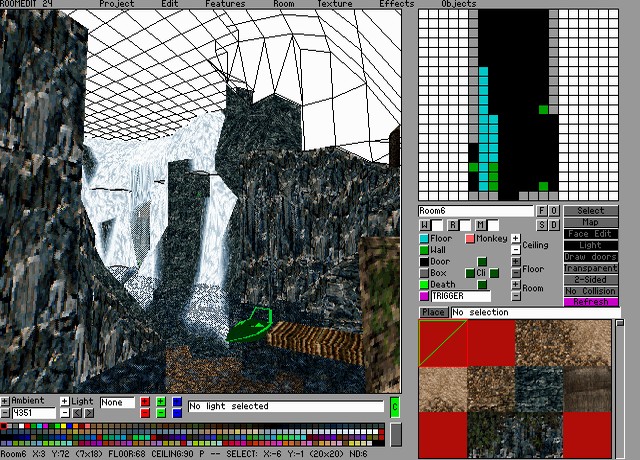This screenshot has width=640, height=460.
Task: Toggle the 2-Sided option
Action: 591,279
